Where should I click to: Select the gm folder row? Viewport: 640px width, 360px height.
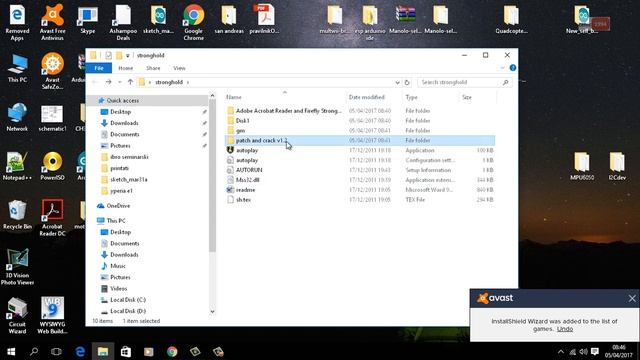click(360, 131)
